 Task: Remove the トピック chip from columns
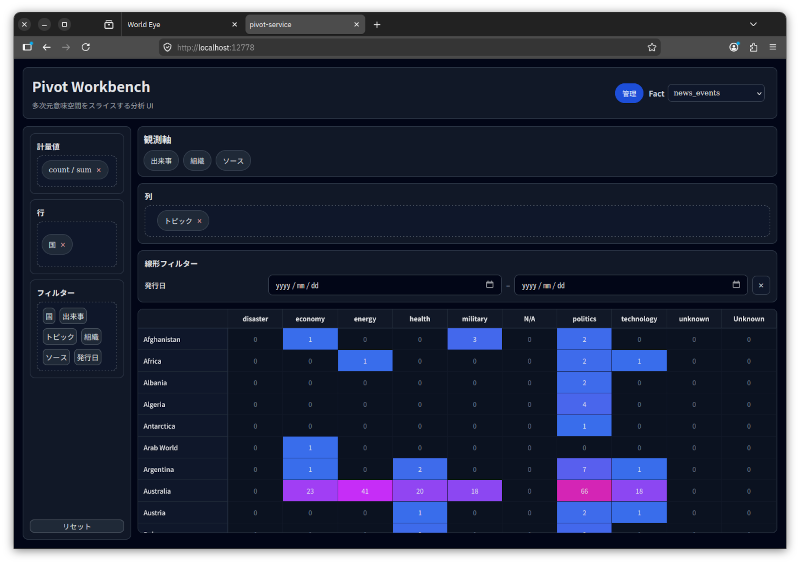tap(199, 221)
